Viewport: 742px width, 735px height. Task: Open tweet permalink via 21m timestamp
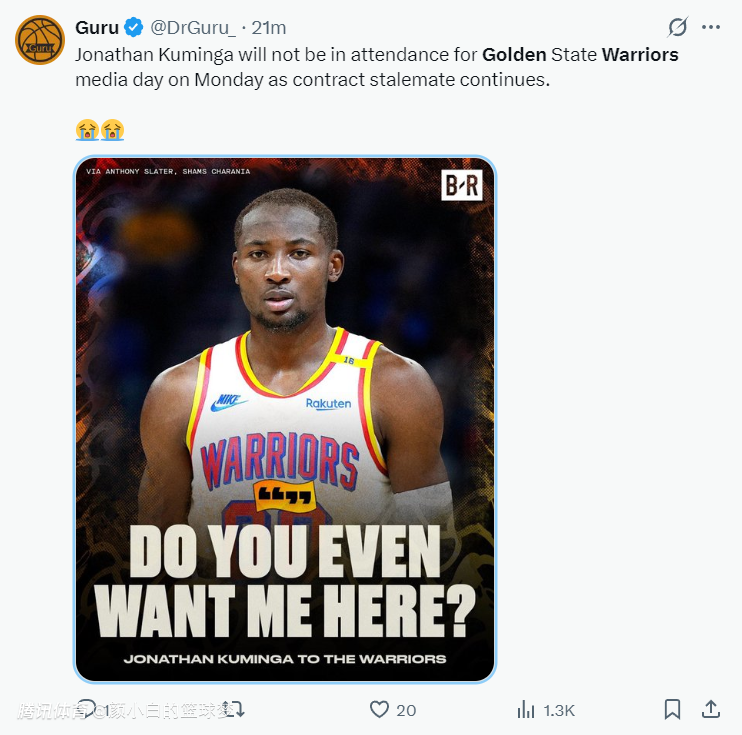[x=269, y=28]
